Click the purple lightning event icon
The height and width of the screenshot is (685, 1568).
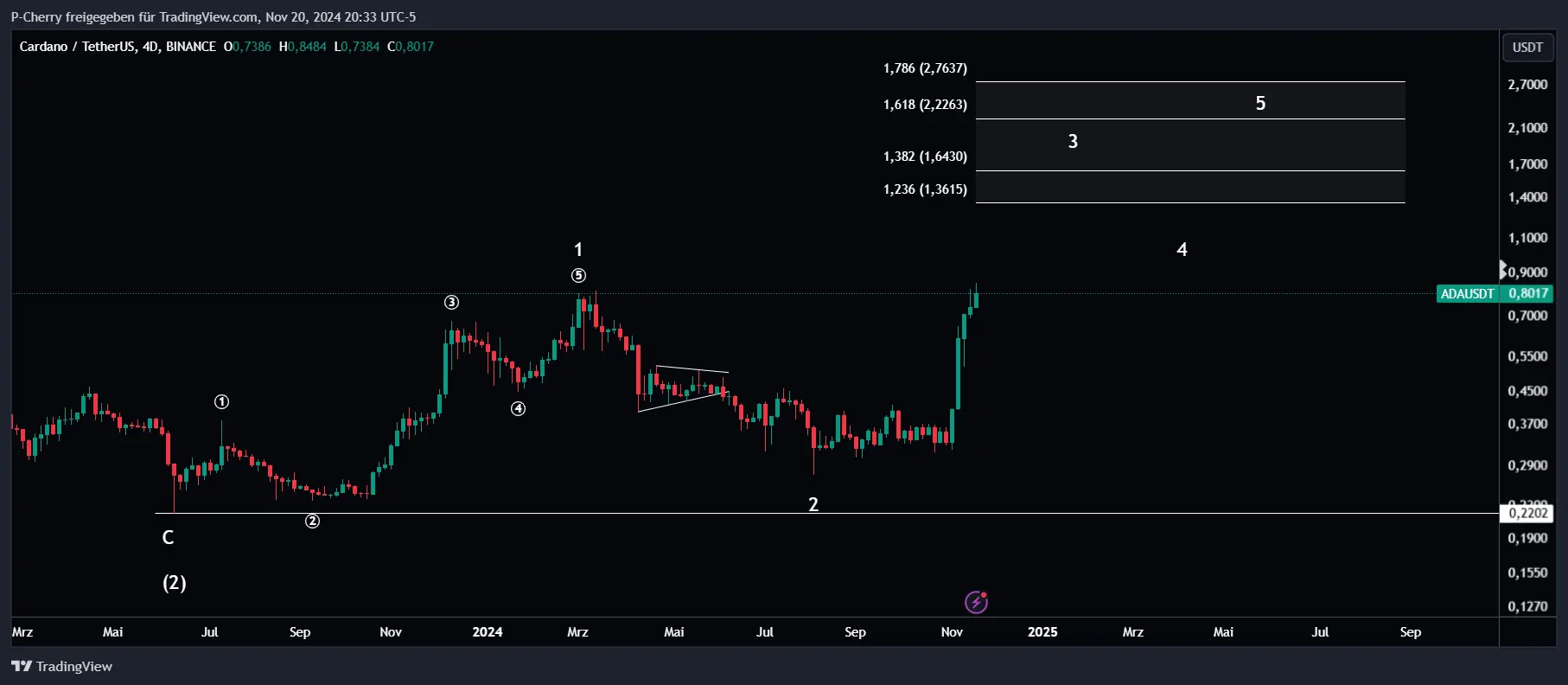pyautogui.click(x=977, y=602)
